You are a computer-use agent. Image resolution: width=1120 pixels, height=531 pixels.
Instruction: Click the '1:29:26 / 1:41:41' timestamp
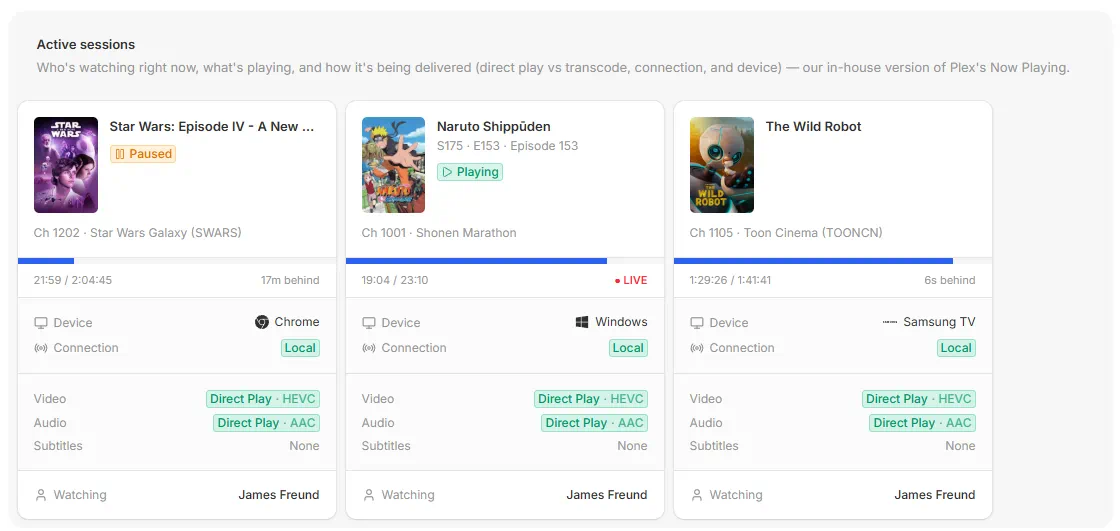[x=730, y=280]
